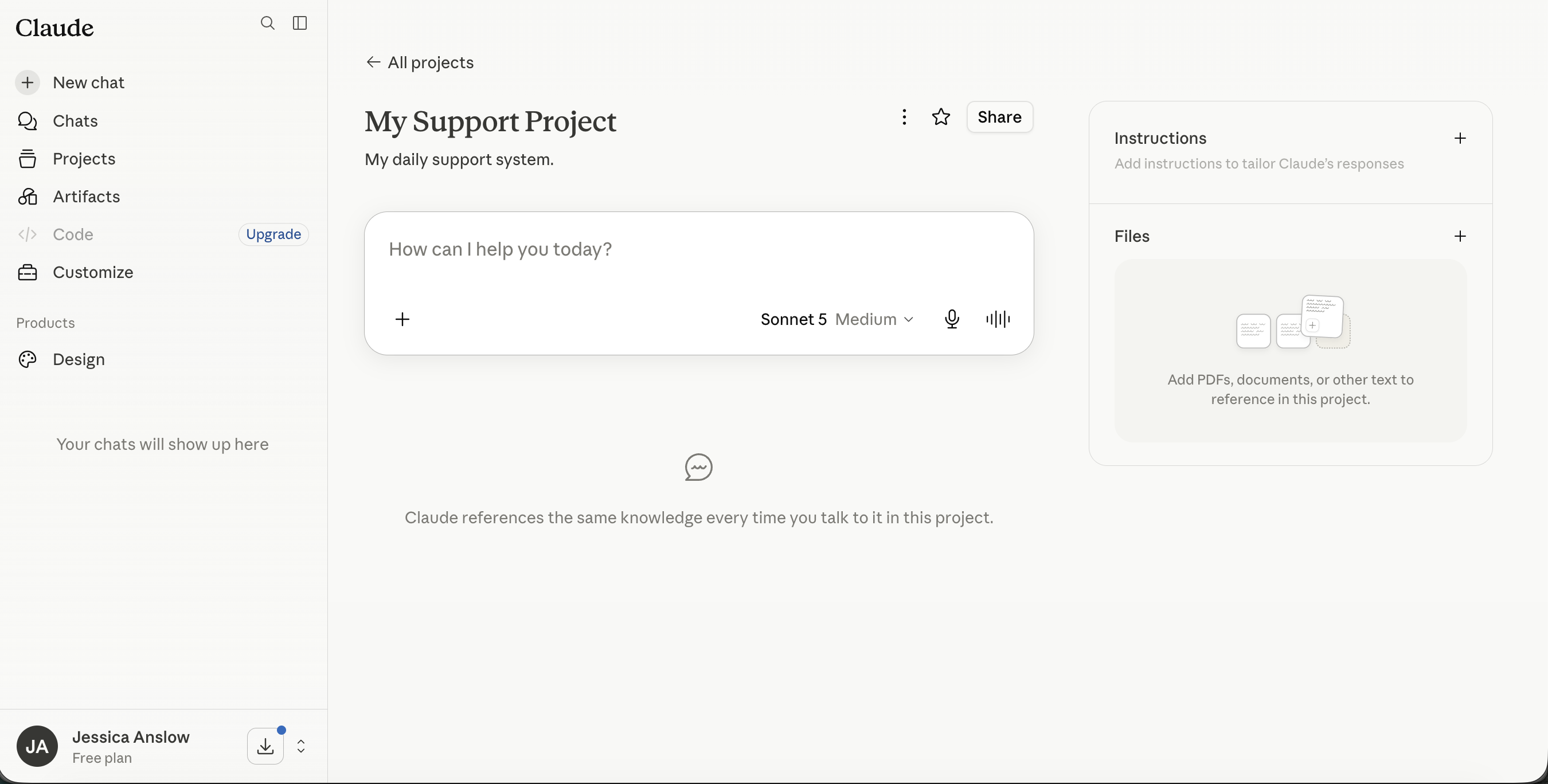Image resolution: width=1548 pixels, height=784 pixels.
Task: Go to Projects in sidebar
Action: coord(162,159)
